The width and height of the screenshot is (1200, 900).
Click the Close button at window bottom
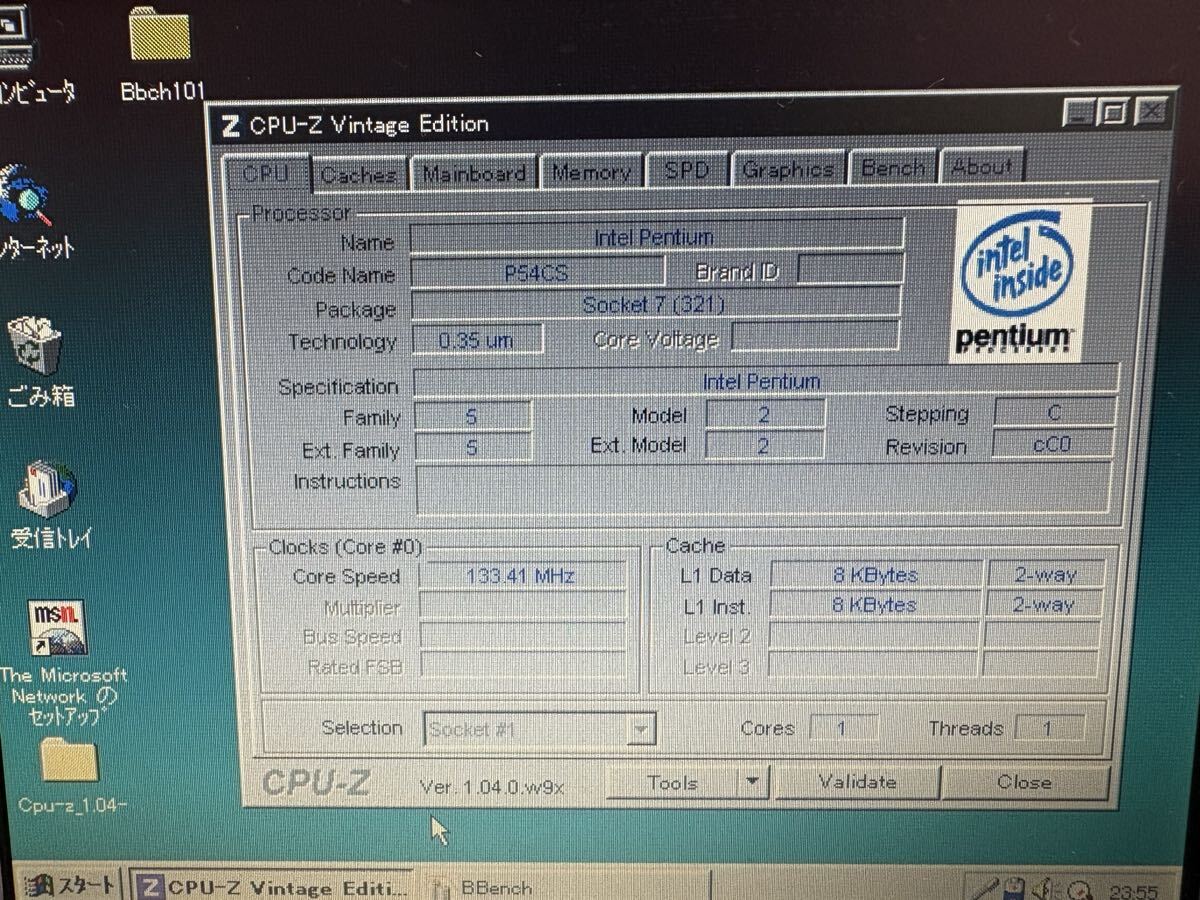[1024, 782]
